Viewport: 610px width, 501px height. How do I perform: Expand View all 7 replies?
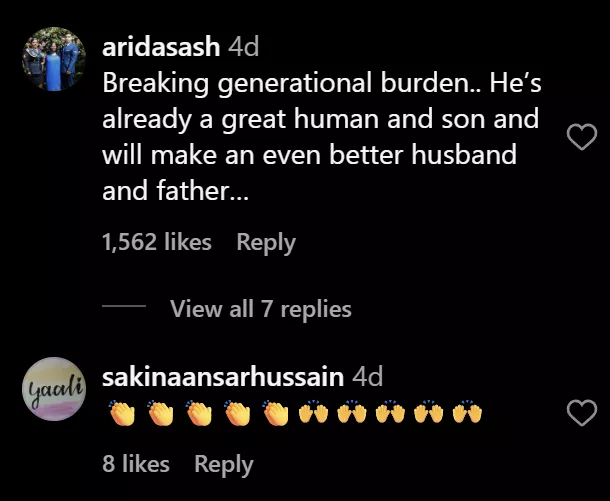pyautogui.click(x=261, y=309)
